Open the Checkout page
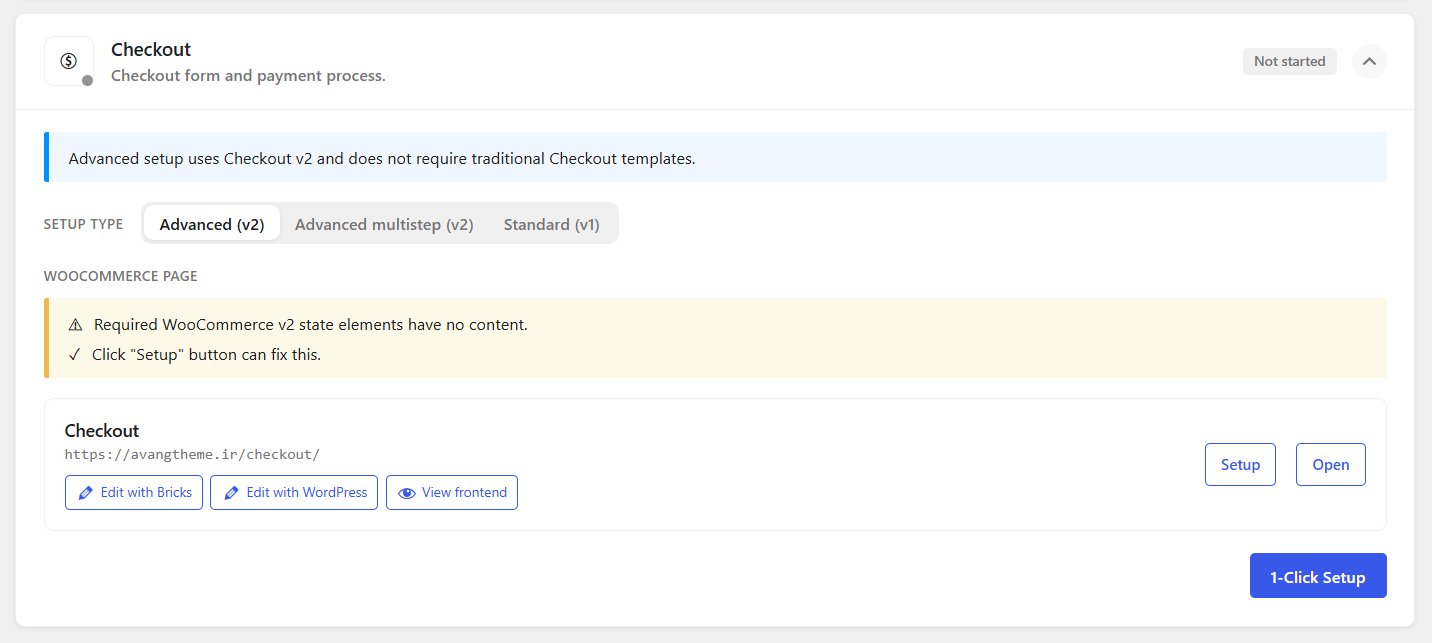This screenshot has height=643, width=1432. 1331,465
